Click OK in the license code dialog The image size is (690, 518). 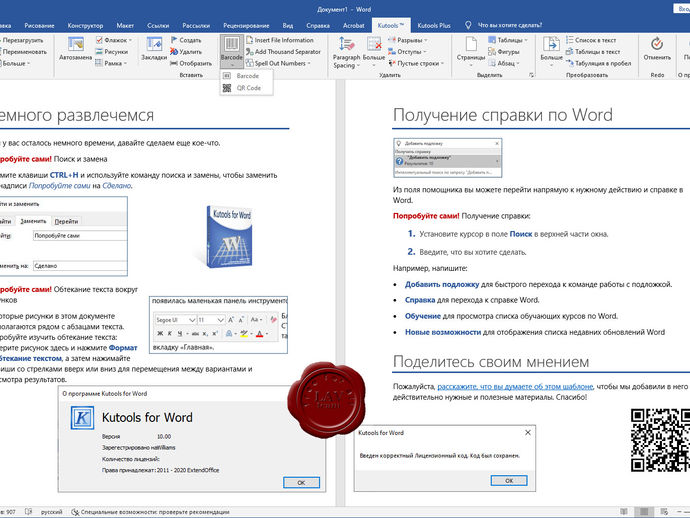pos(509,481)
